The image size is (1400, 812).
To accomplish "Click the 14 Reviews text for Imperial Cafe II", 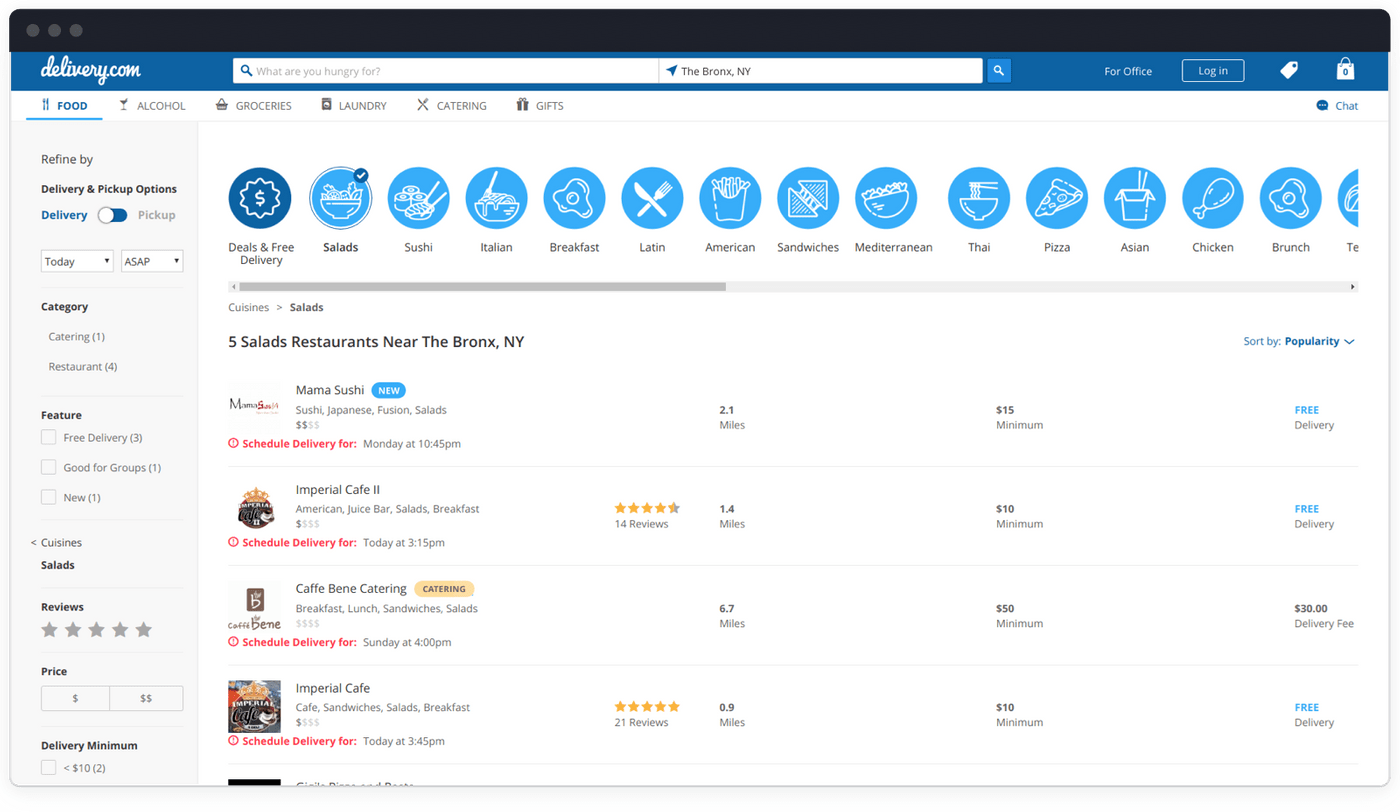I will tap(641, 524).
